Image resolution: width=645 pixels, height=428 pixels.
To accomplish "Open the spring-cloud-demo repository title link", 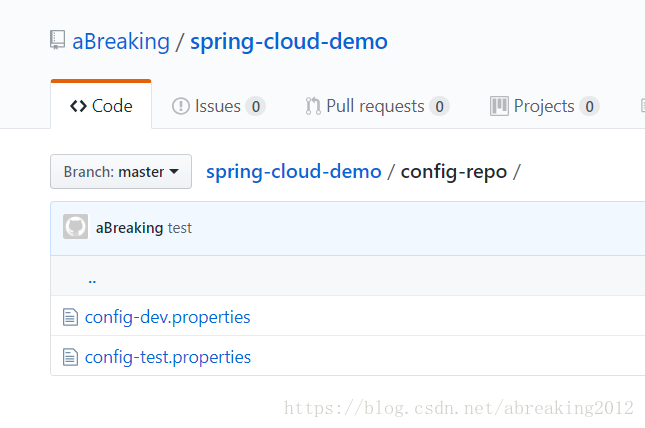I will [x=289, y=42].
